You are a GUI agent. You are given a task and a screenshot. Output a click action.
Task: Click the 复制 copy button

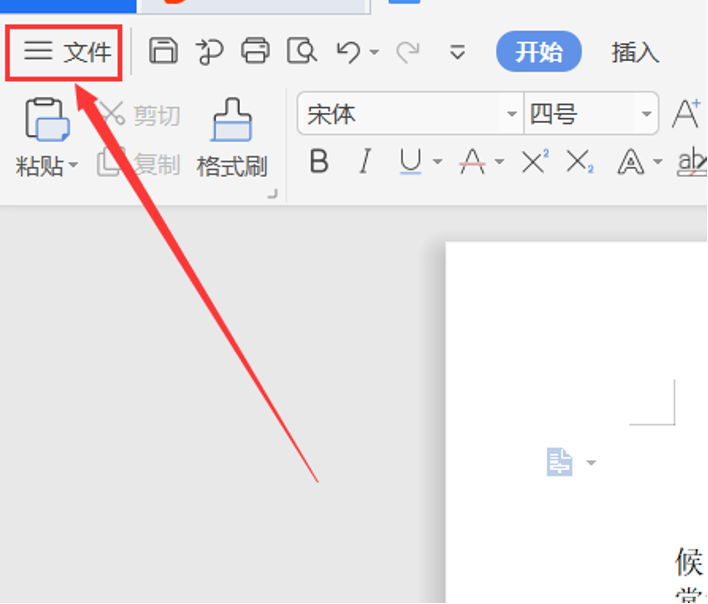(x=139, y=163)
